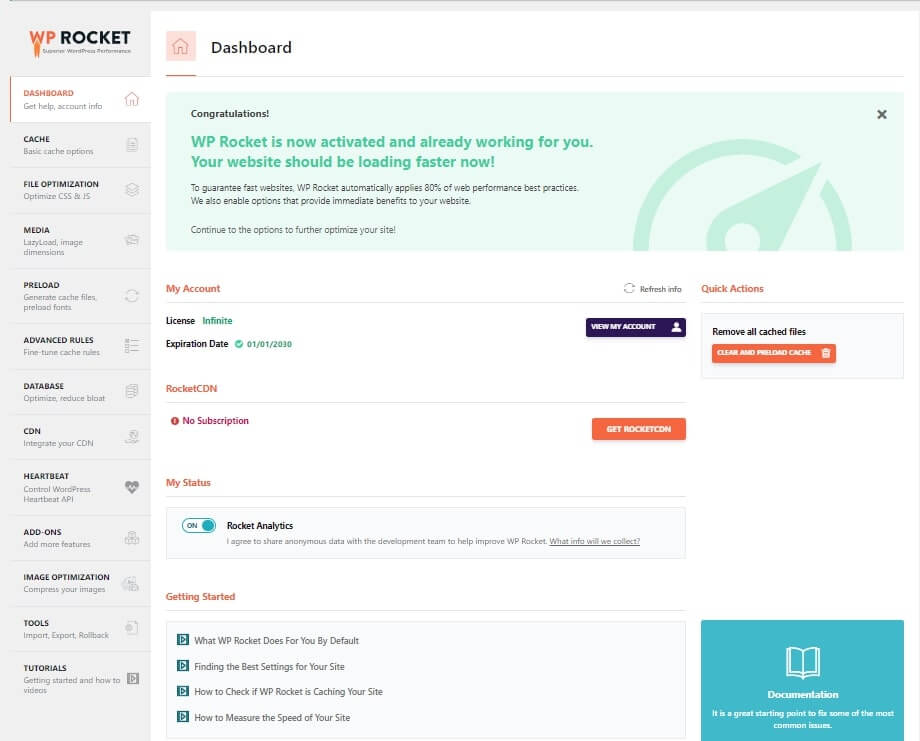Go to File Optimization settings
920x741 pixels.
(80, 190)
